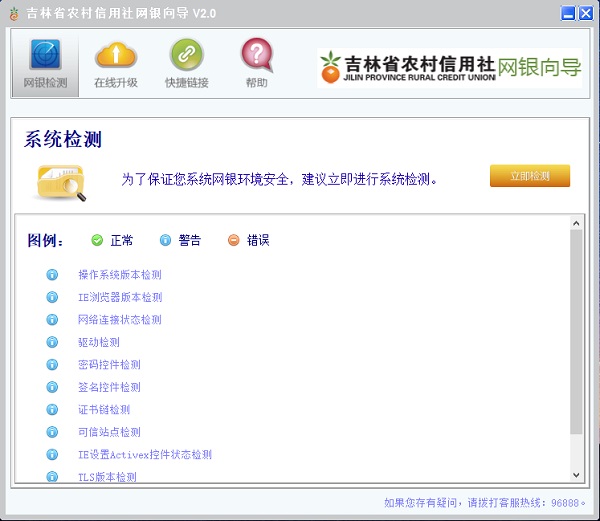Click the 在线升级 cloud upload icon
The height and width of the screenshot is (521, 600).
[115, 62]
